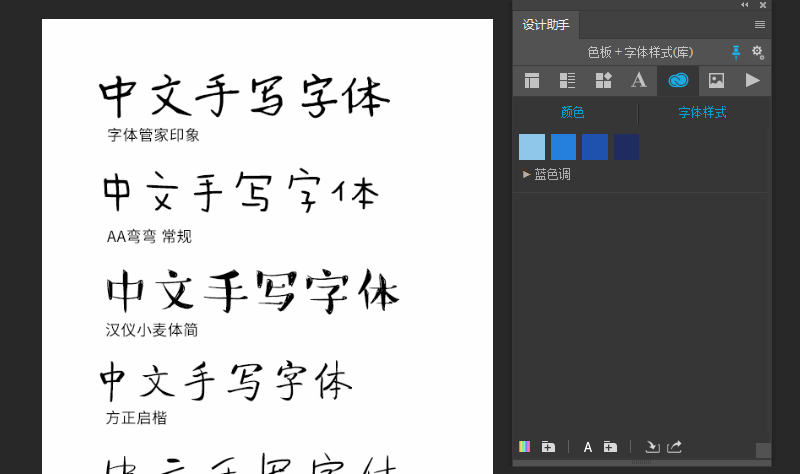Collapse the panel with the double-arrow icon
Screen dimensions: 800x474
click(x=745, y=5)
